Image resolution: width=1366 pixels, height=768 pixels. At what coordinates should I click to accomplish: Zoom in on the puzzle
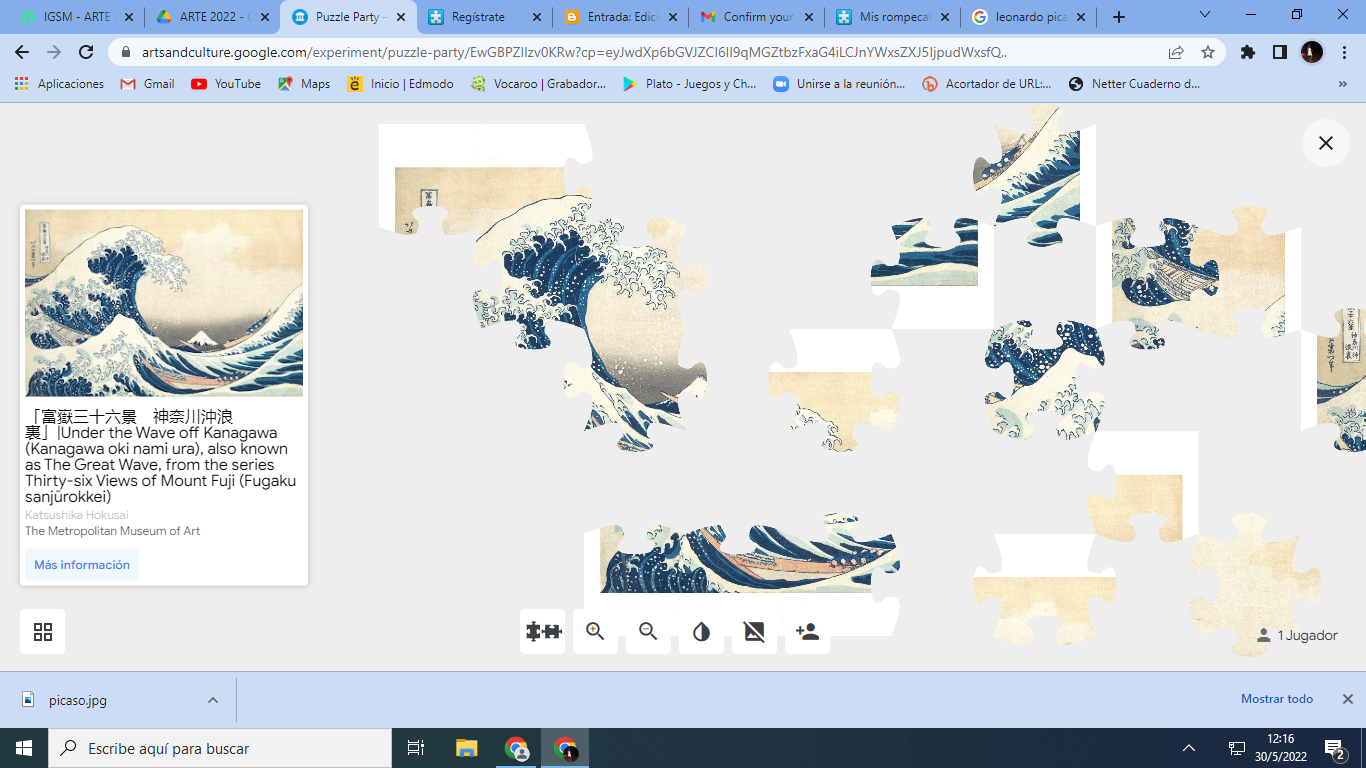tap(595, 631)
